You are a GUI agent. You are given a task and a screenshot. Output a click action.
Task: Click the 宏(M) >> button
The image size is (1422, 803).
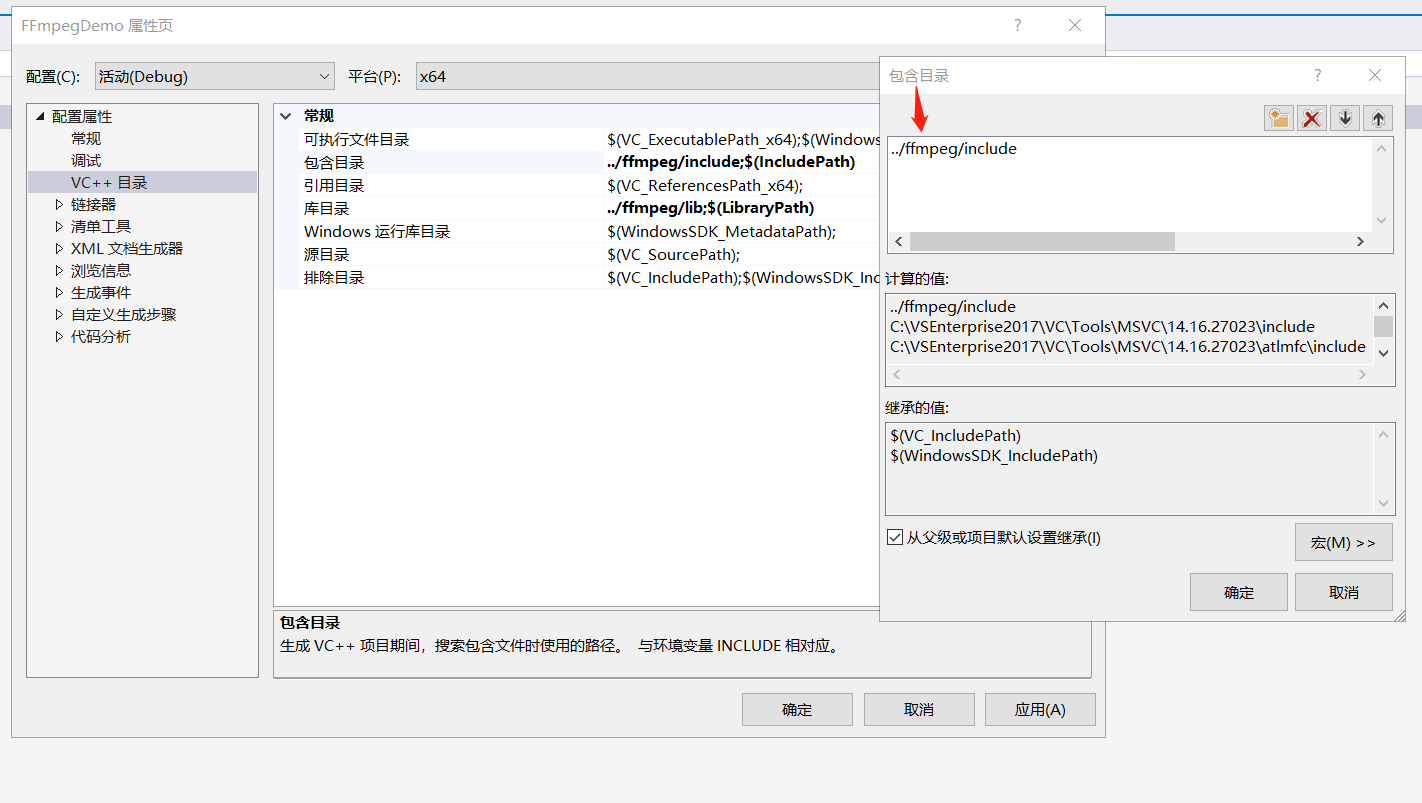(x=1343, y=542)
